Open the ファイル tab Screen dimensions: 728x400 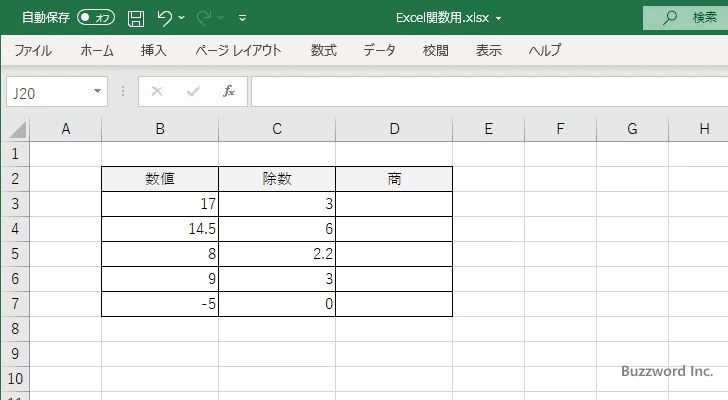33,50
